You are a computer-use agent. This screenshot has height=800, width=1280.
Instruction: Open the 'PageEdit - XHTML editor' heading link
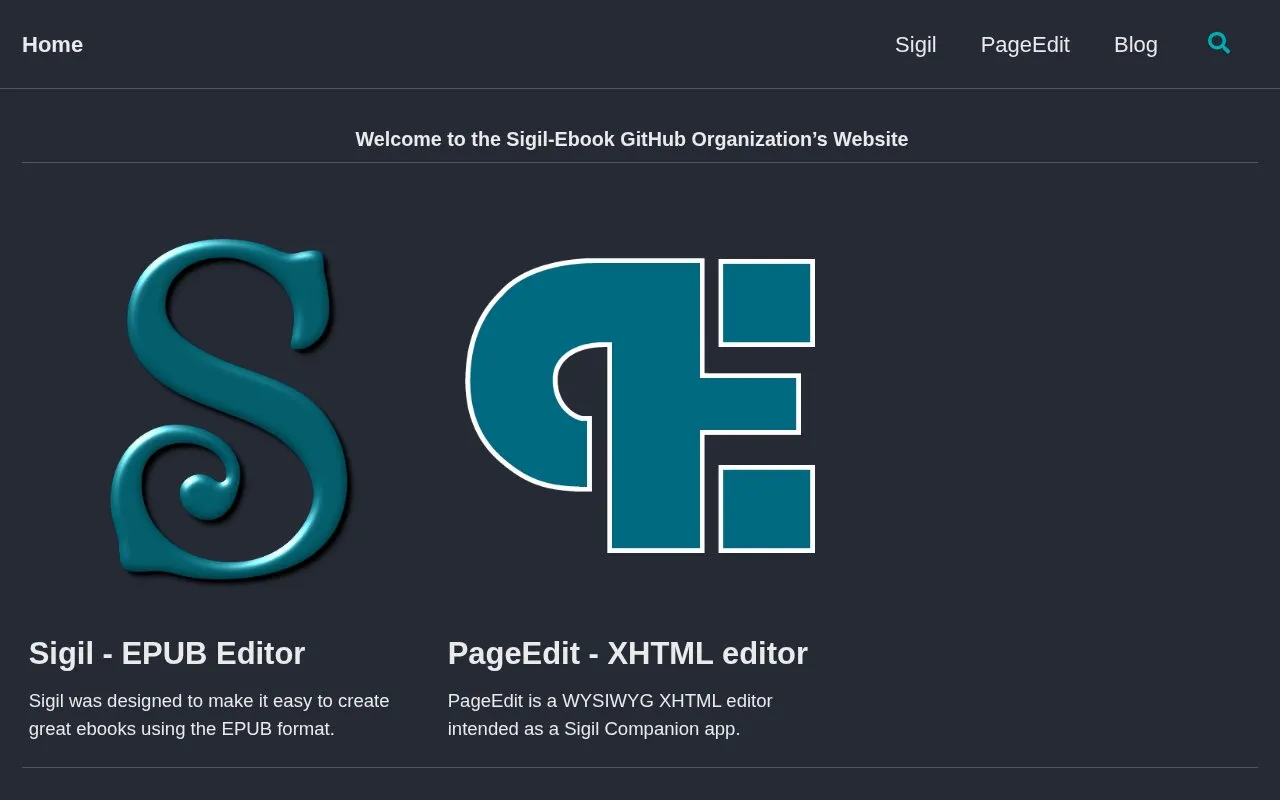628,653
